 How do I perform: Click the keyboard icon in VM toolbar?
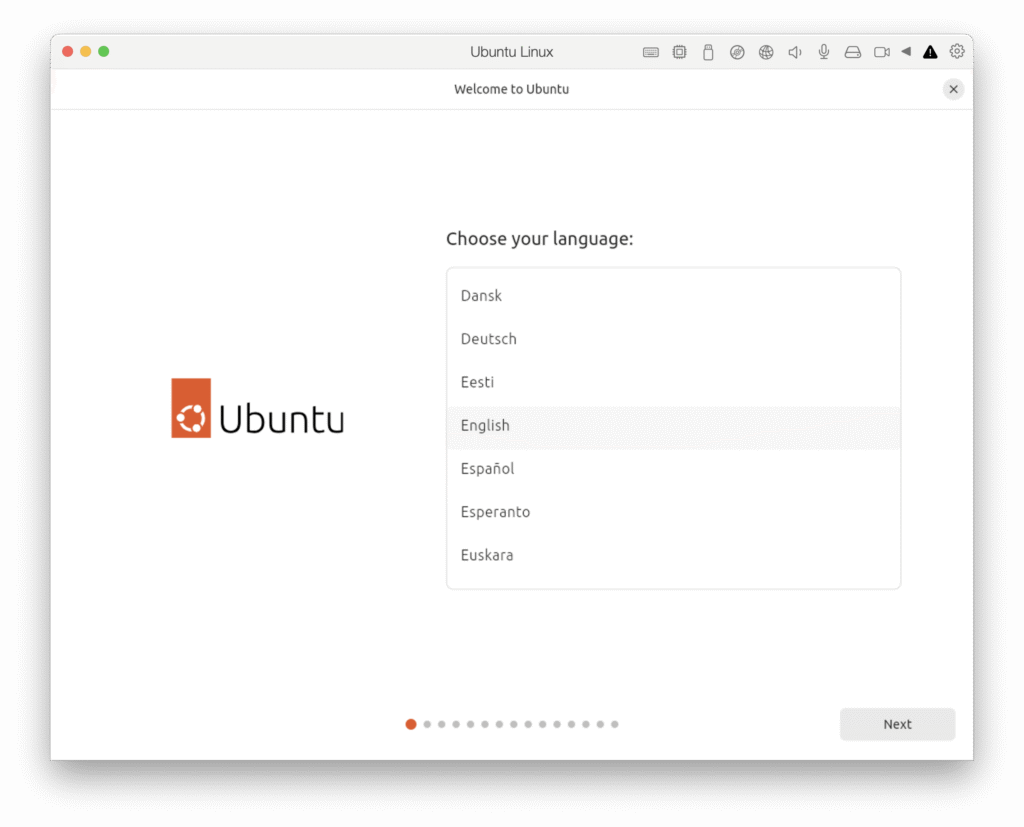click(x=650, y=52)
